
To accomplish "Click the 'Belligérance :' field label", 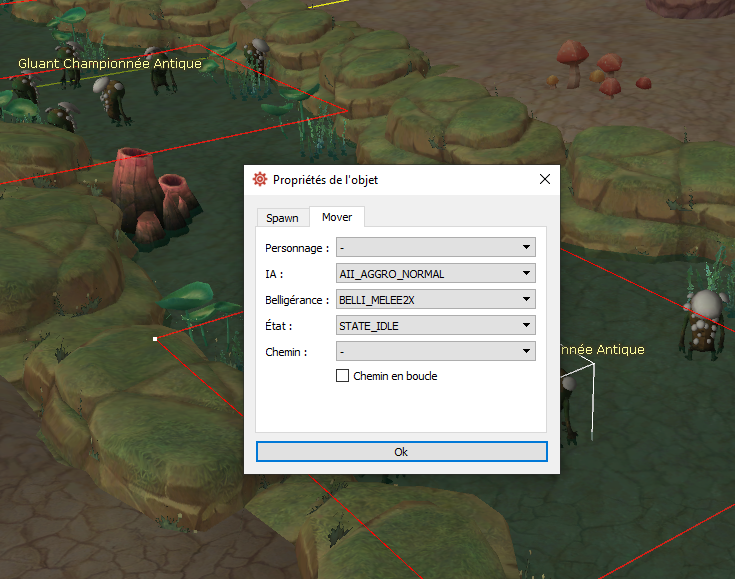I will (297, 300).
